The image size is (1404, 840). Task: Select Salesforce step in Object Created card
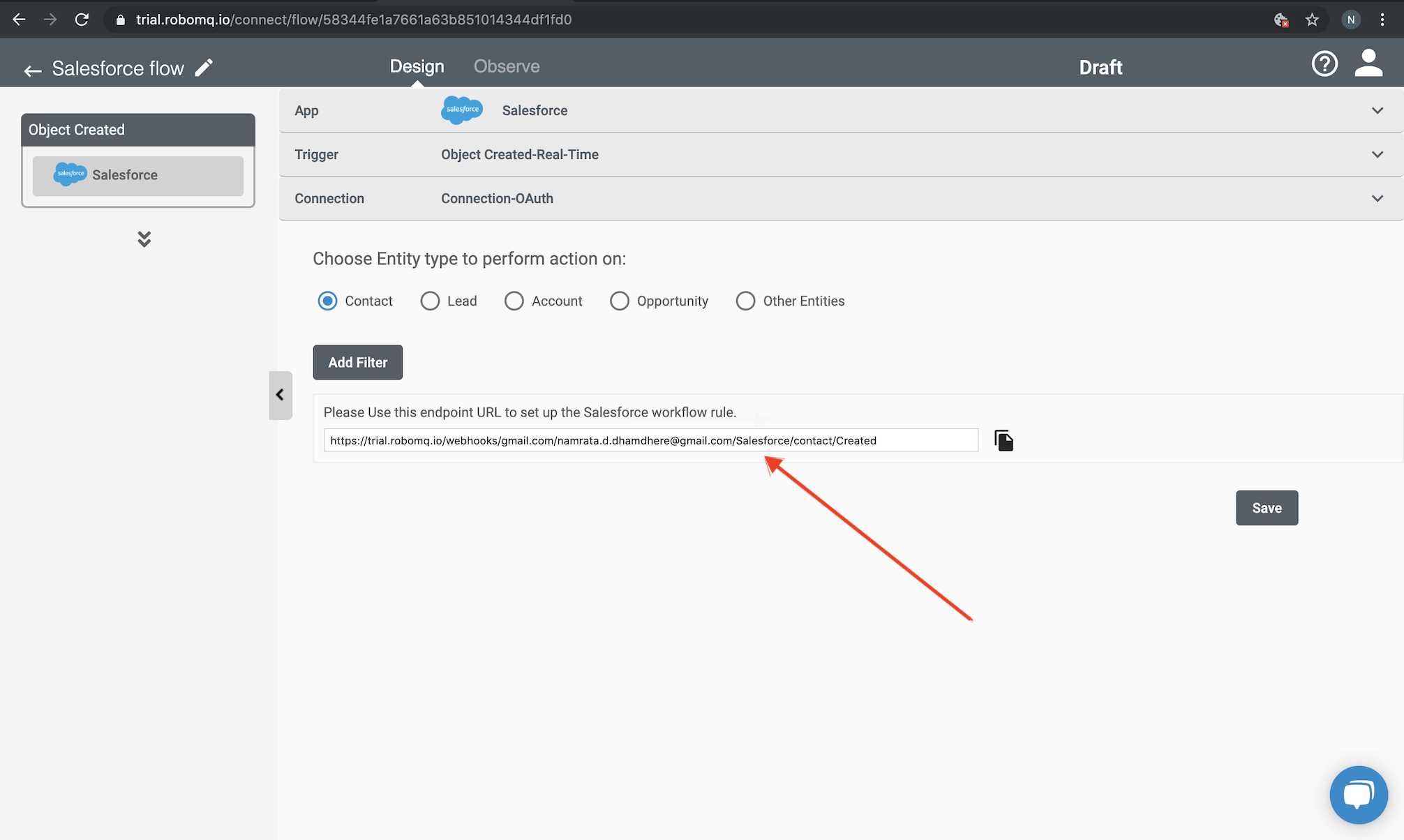click(x=138, y=175)
